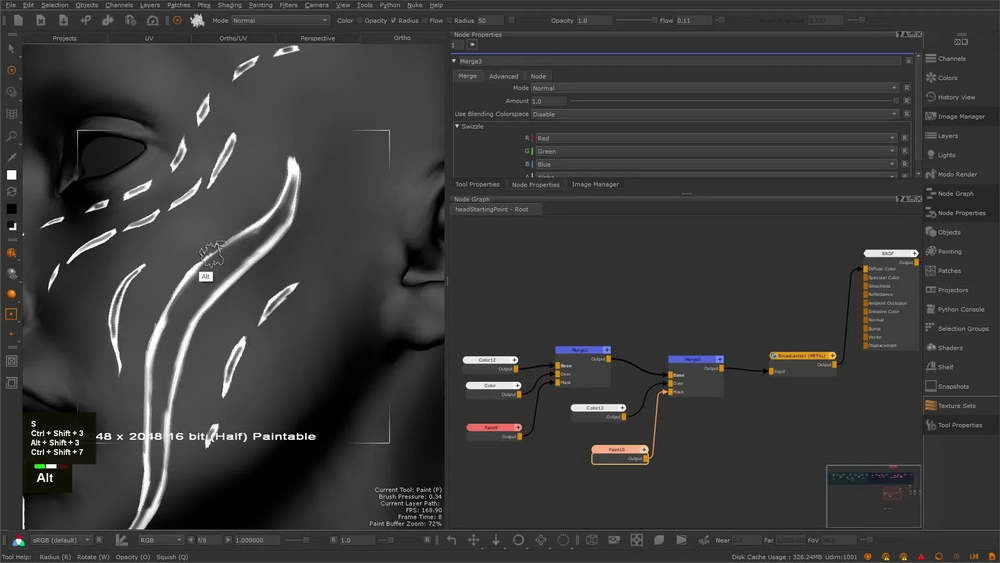
Task: Click the Radius value field showing 50
Action: [x=490, y=20]
